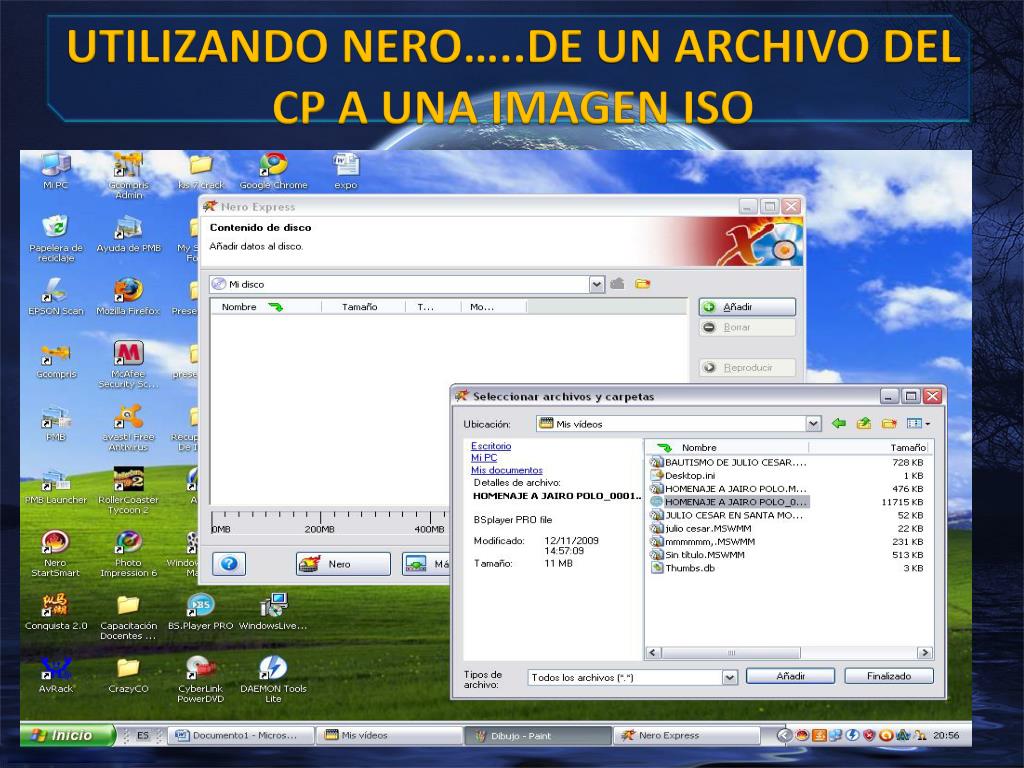
Task: Open Papelera de reciclaje icon
Action: (x=56, y=238)
